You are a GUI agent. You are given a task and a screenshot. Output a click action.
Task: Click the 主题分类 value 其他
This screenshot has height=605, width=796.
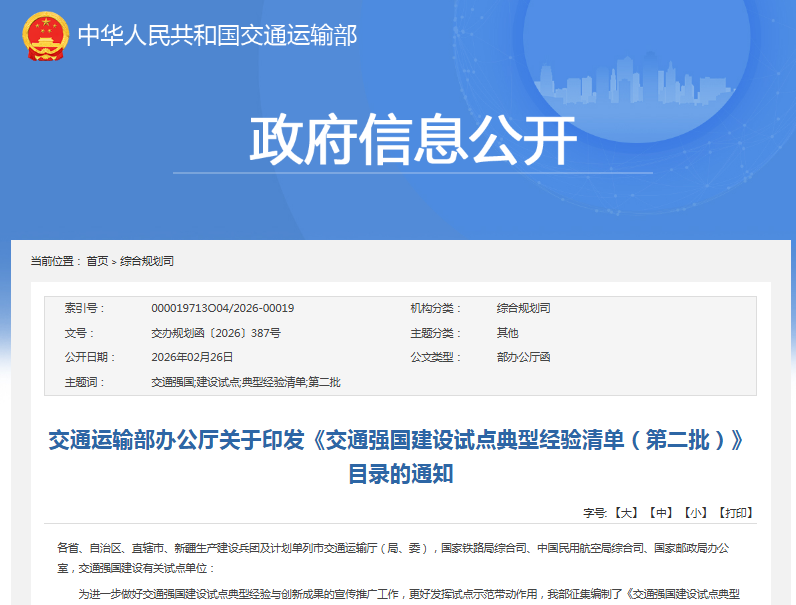click(508, 333)
